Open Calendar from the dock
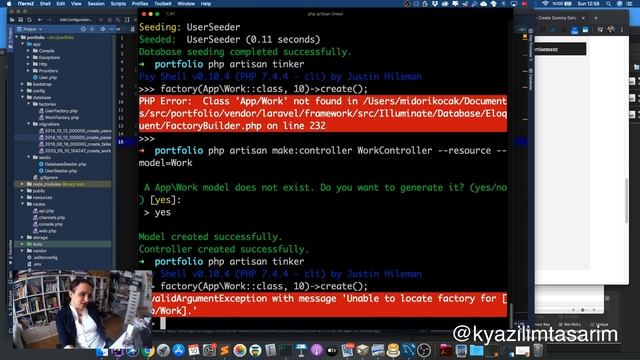This screenshot has height=360, width=640. click(193, 350)
